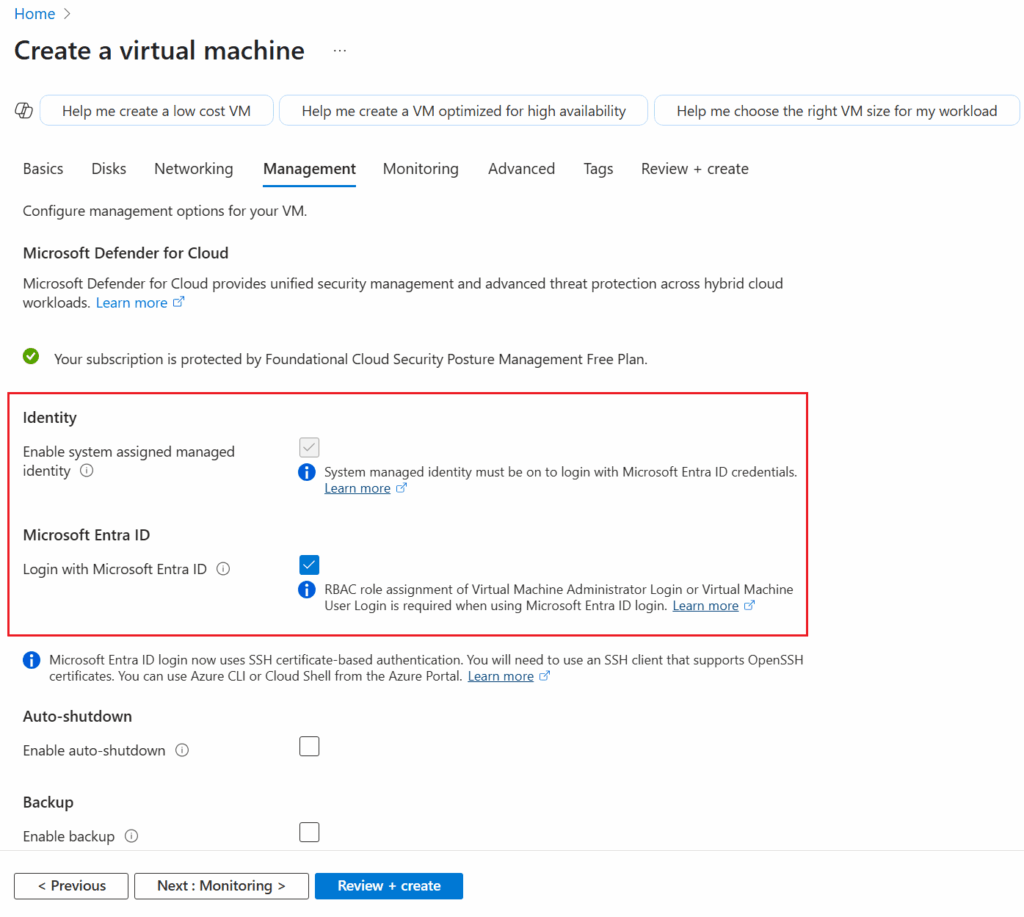
Task: Click green check icon for subscription protection
Action: pos(31,357)
